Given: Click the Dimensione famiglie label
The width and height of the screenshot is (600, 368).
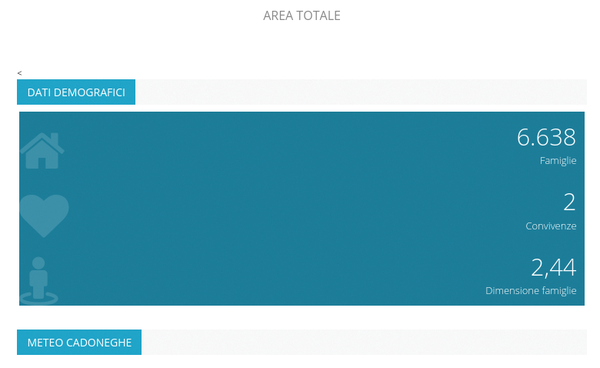Looking at the screenshot, I should coord(531,291).
